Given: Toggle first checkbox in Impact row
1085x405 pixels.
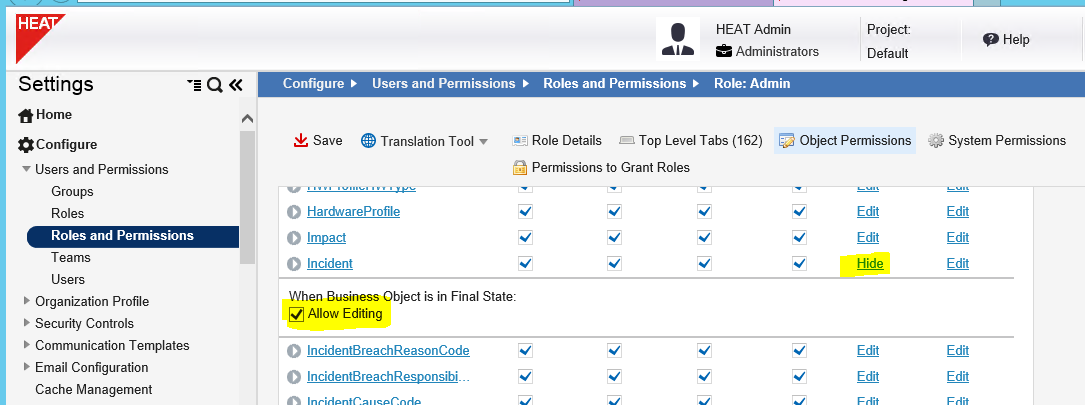Looking at the screenshot, I should [526, 238].
